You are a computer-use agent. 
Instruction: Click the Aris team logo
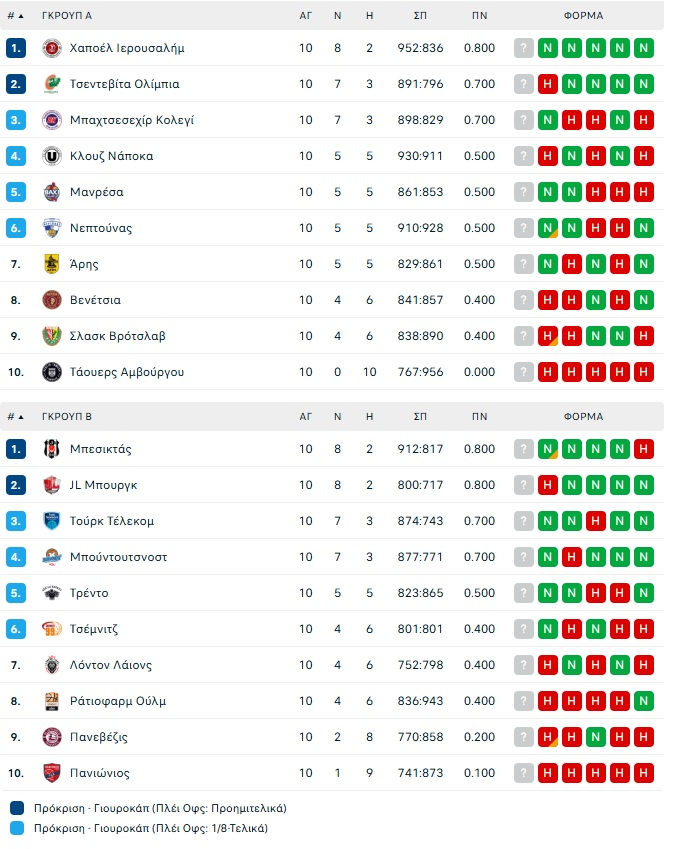52,264
